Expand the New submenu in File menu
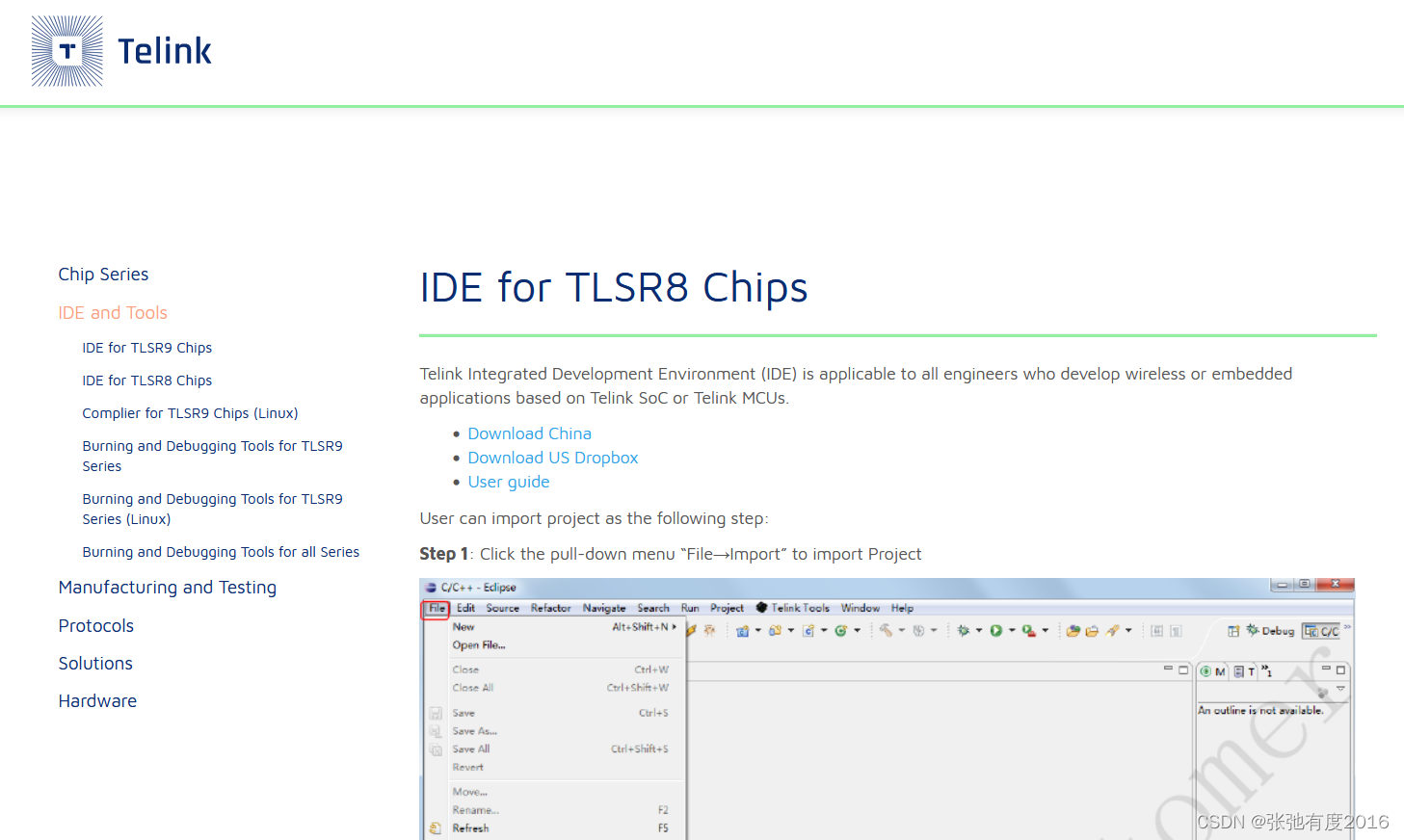Viewport: 1404px width, 840px height. tap(555, 627)
